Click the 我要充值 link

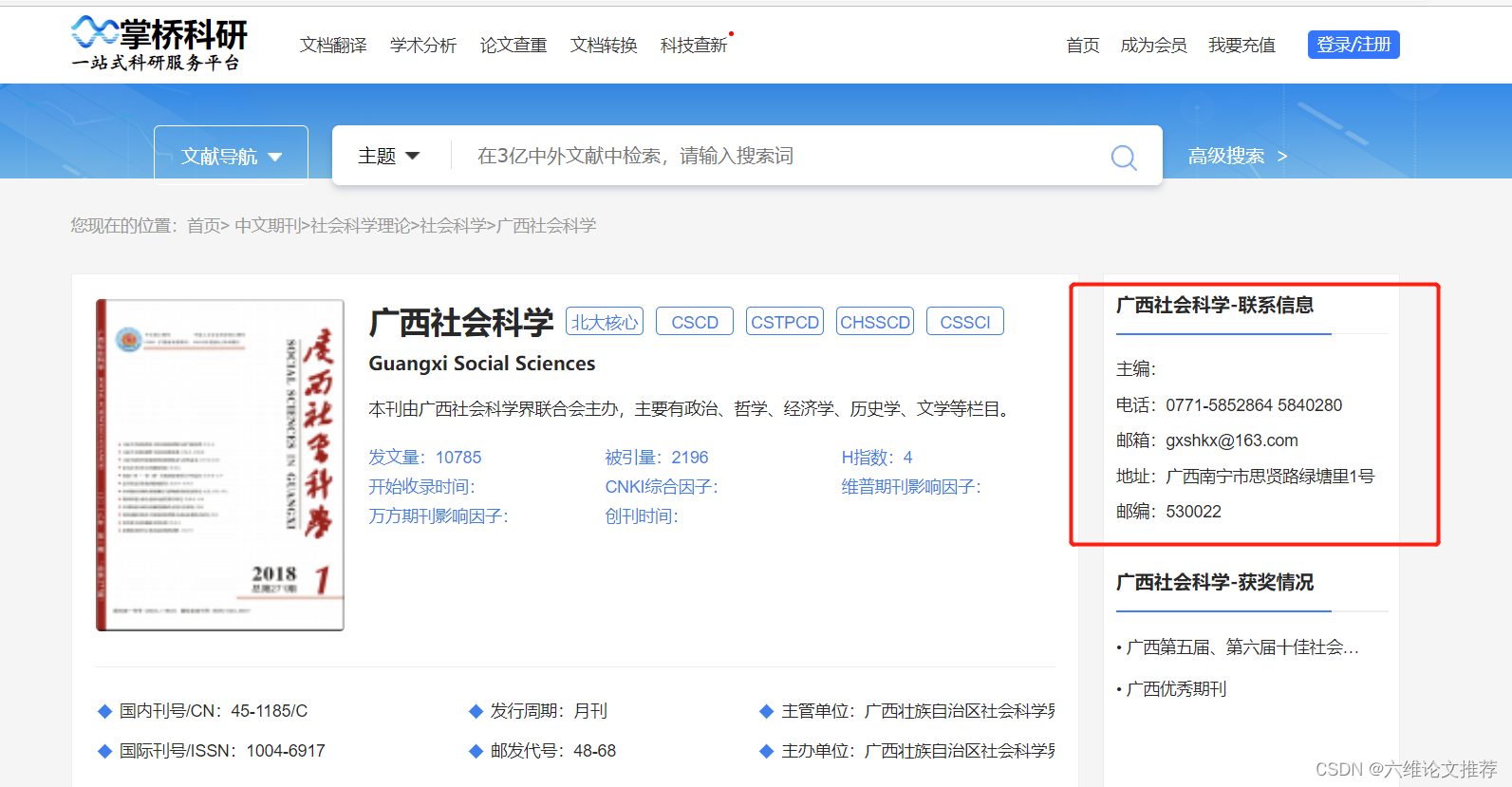pyautogui.click(x=1241, y=45)
